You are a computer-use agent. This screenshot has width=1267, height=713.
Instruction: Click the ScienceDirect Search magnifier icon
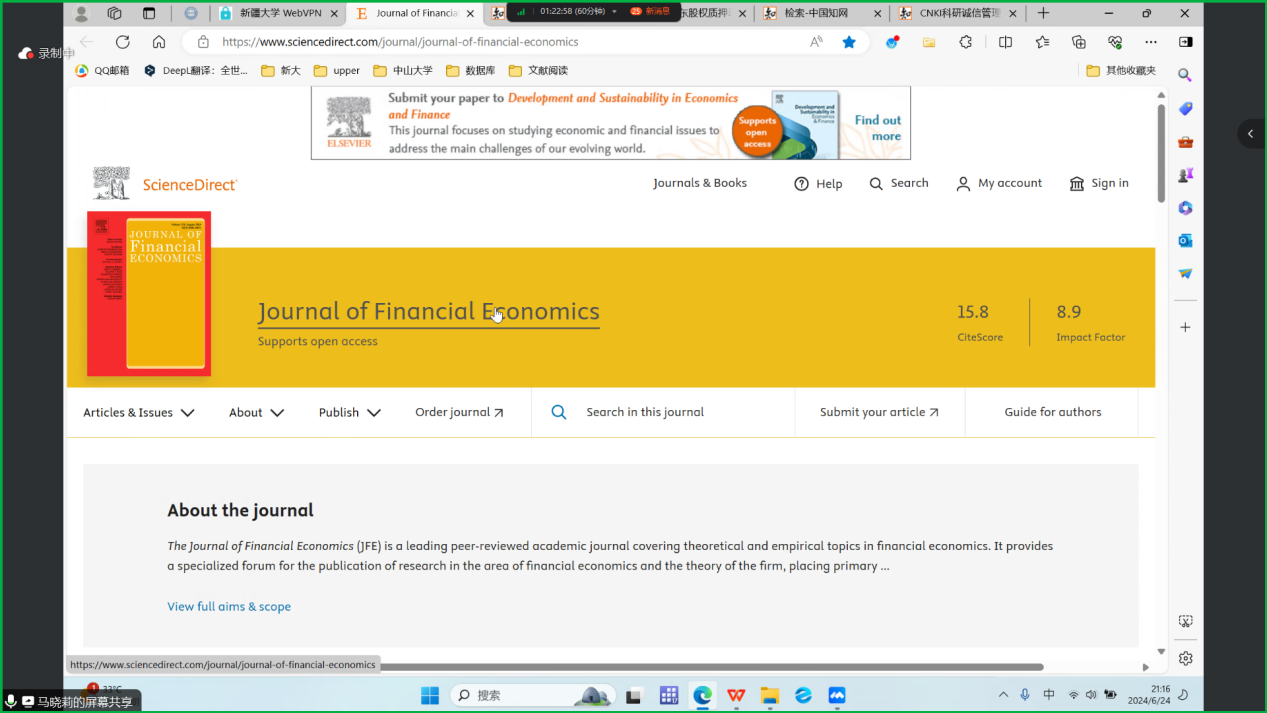click(876, 184)
